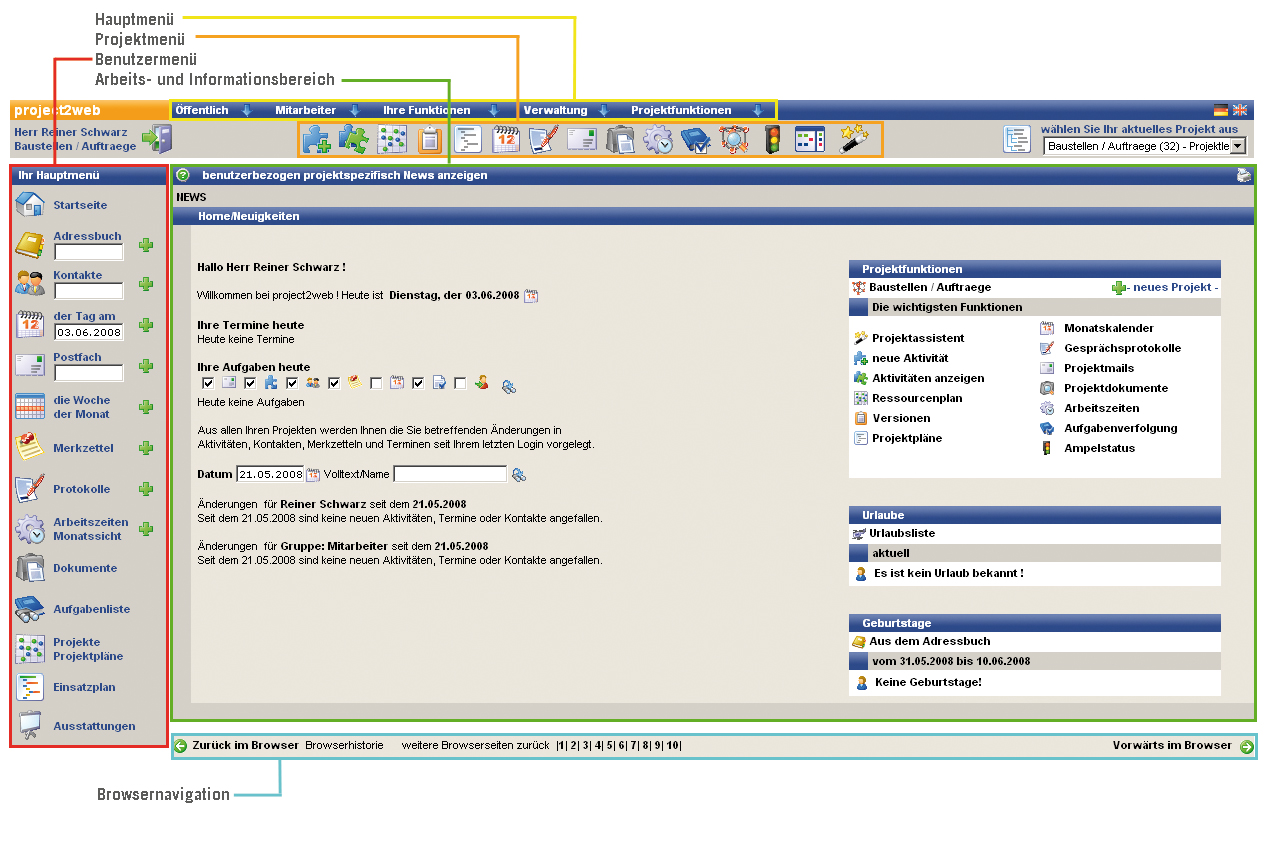Image resolution: width=1264 pixels, height=850 pixels.
Task: Click the magnifier search toolbar icon
Action: (734, 140)
